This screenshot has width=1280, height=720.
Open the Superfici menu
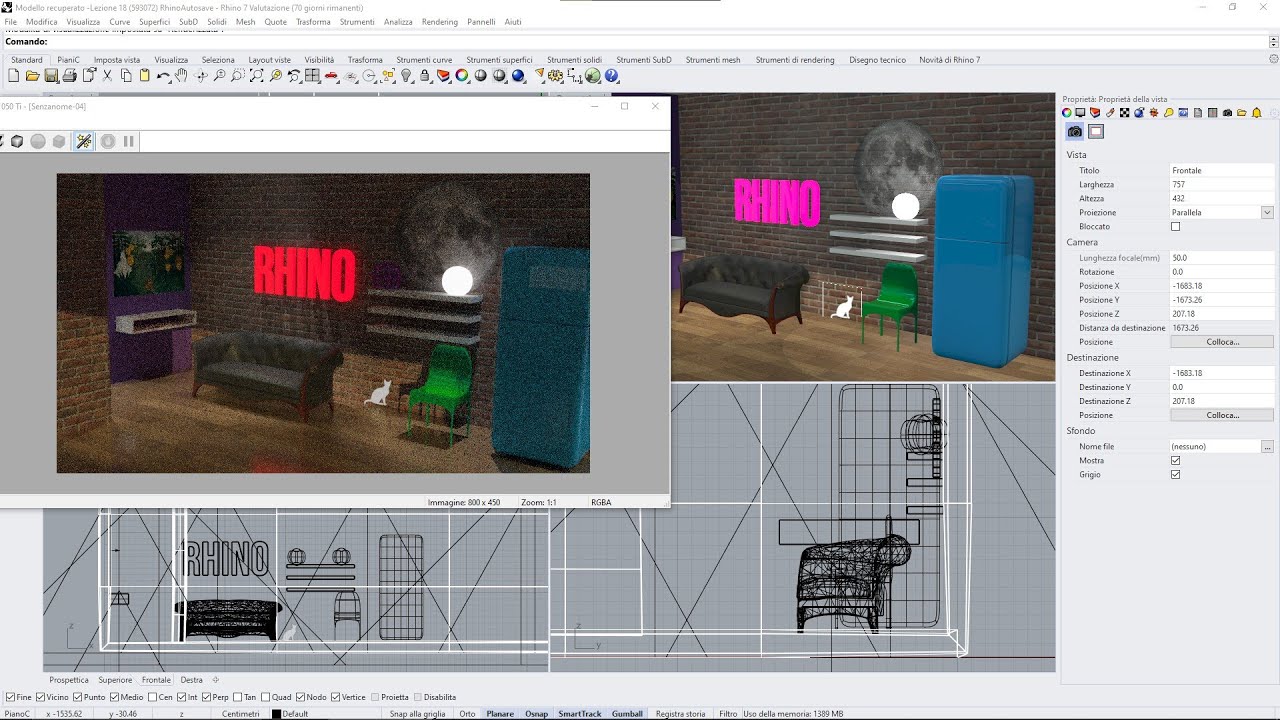tap(154, 22)
